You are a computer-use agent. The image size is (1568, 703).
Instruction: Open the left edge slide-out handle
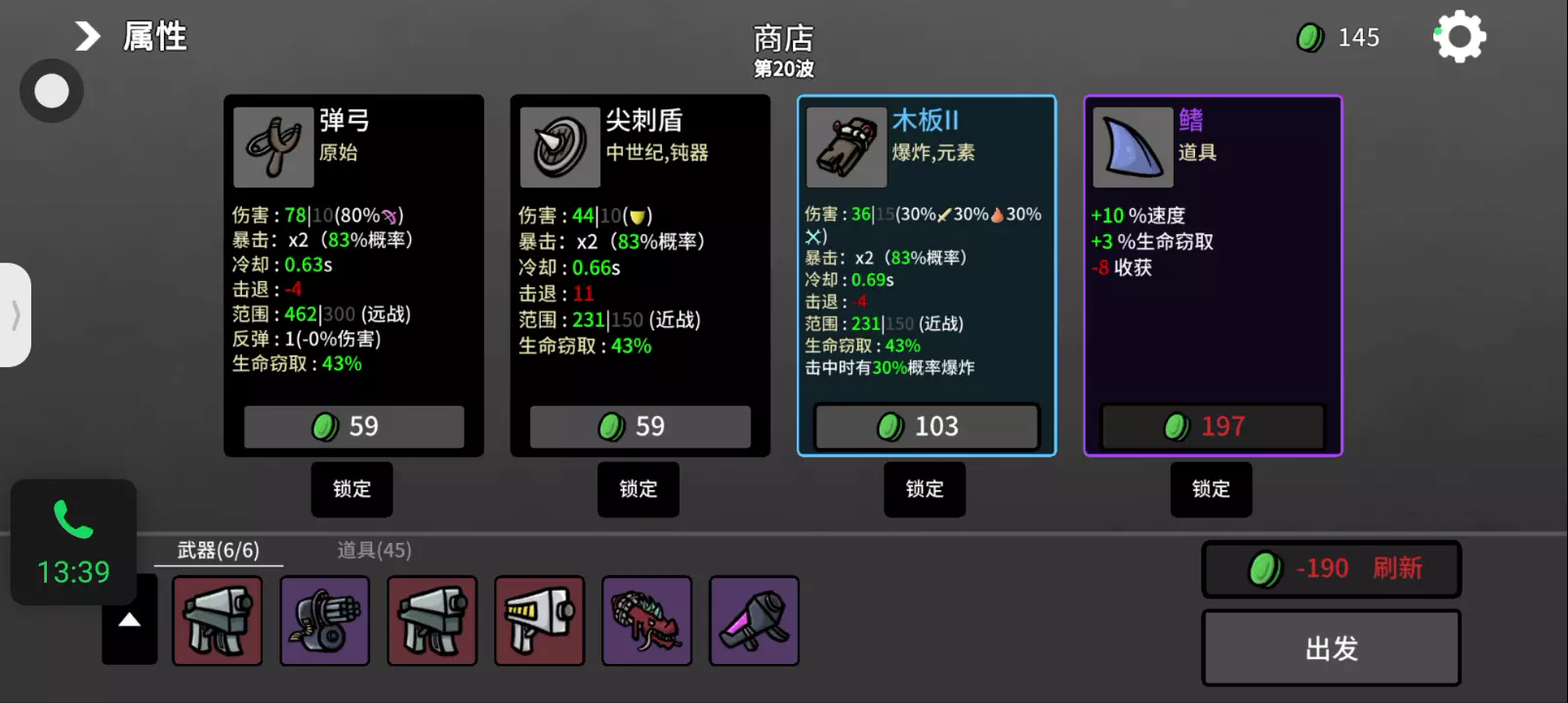click(16, 315)
